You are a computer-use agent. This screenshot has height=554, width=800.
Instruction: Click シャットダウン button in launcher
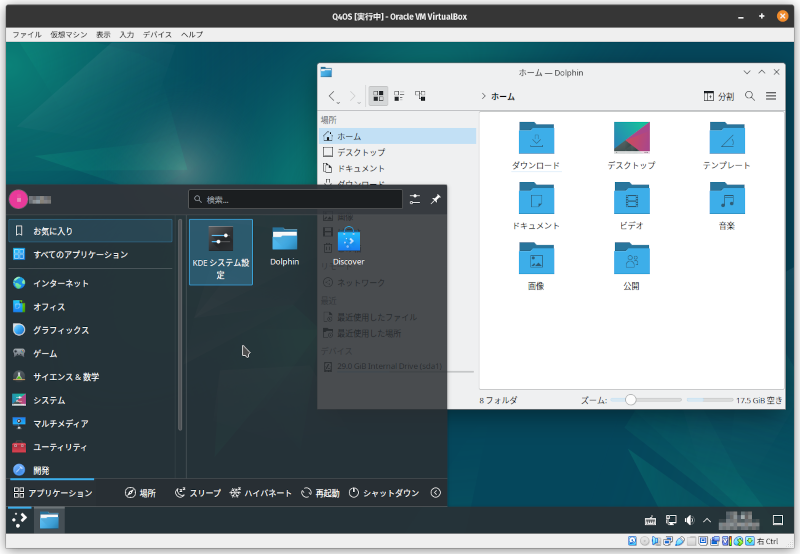[384, 493]
